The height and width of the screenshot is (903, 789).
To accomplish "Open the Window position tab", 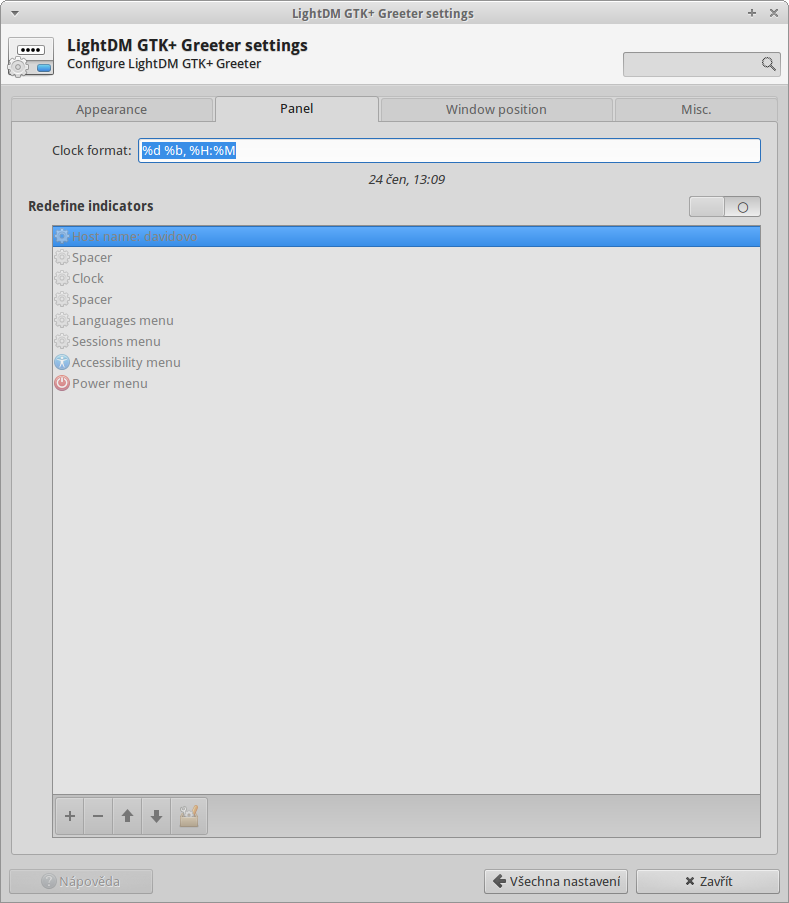I will click(x=496, y=109).
